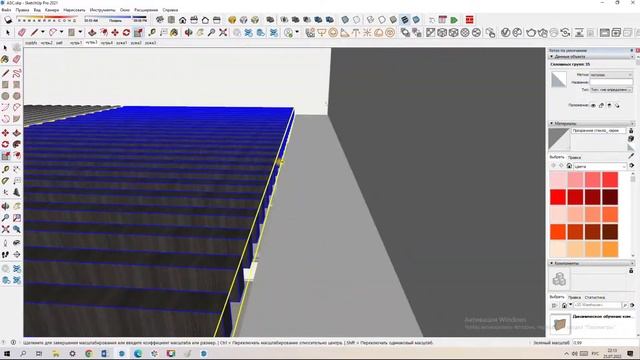This screenshot has height=360, width=640.
Task: Click the red extension toolbar icon
Action: [469, 20]
